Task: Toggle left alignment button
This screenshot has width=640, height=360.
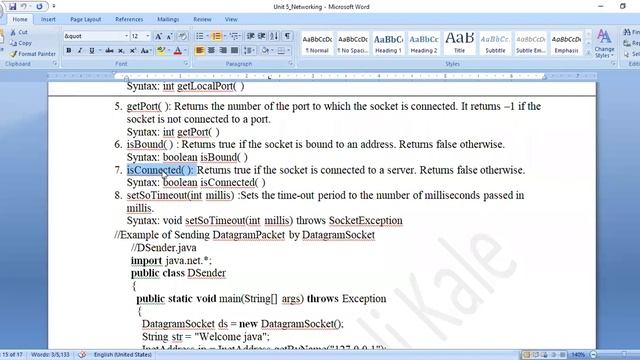Action: click(200, 51)
